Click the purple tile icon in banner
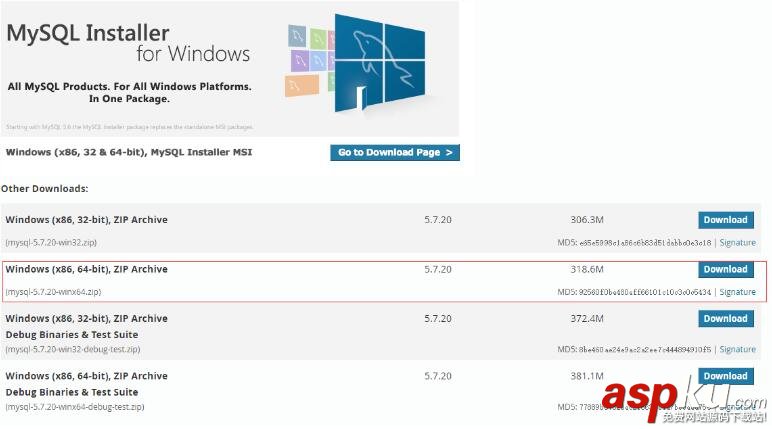Screen dimensions: 772x429 (298, 61)
